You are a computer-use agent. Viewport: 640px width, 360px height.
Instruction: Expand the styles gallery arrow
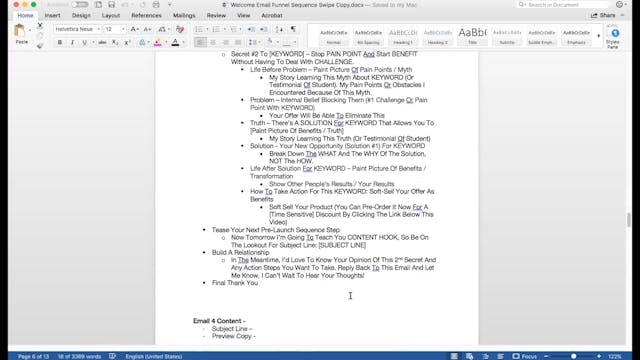pyautogui.click(x=599, y=36)
